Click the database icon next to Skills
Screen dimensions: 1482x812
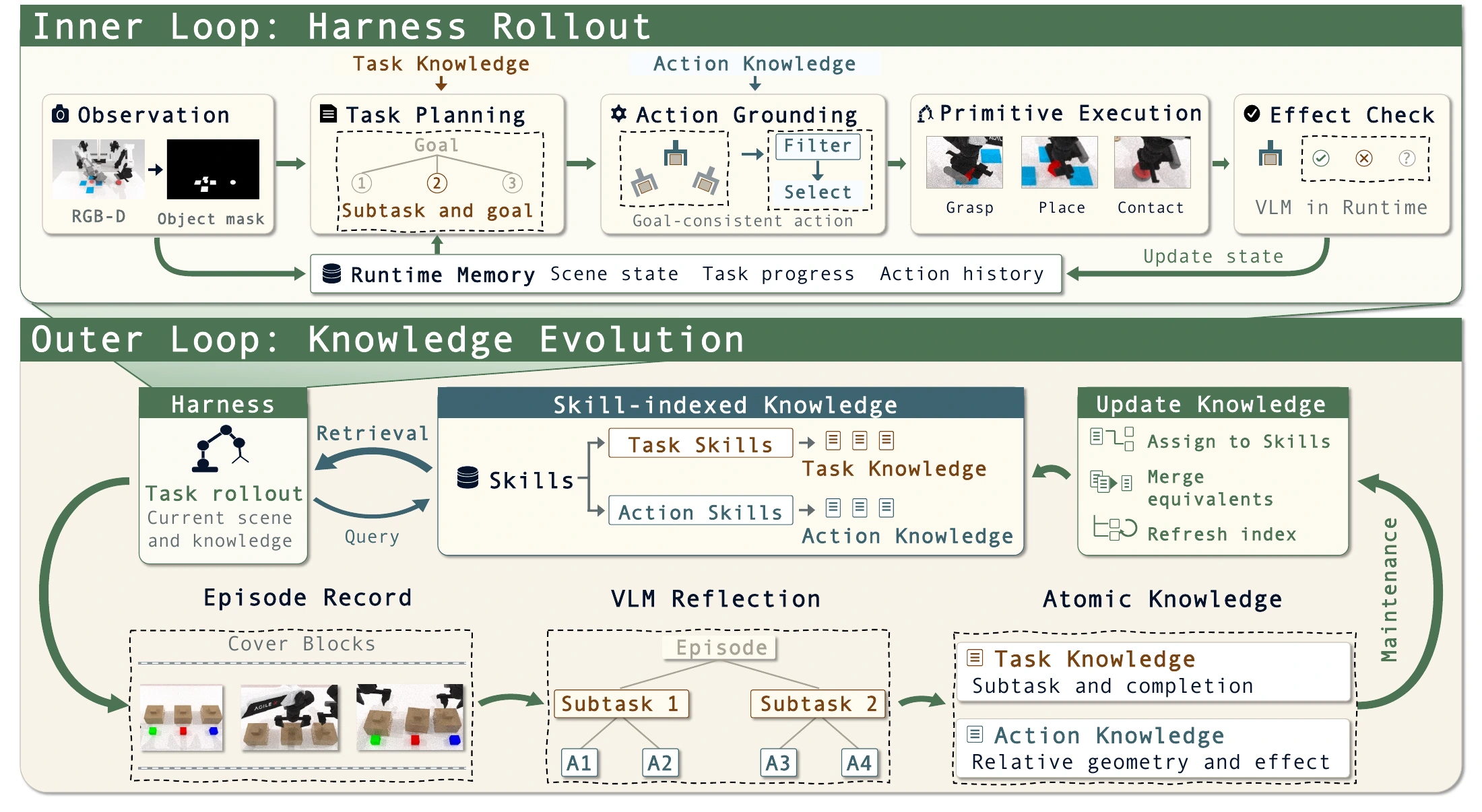tap(468, 477)
